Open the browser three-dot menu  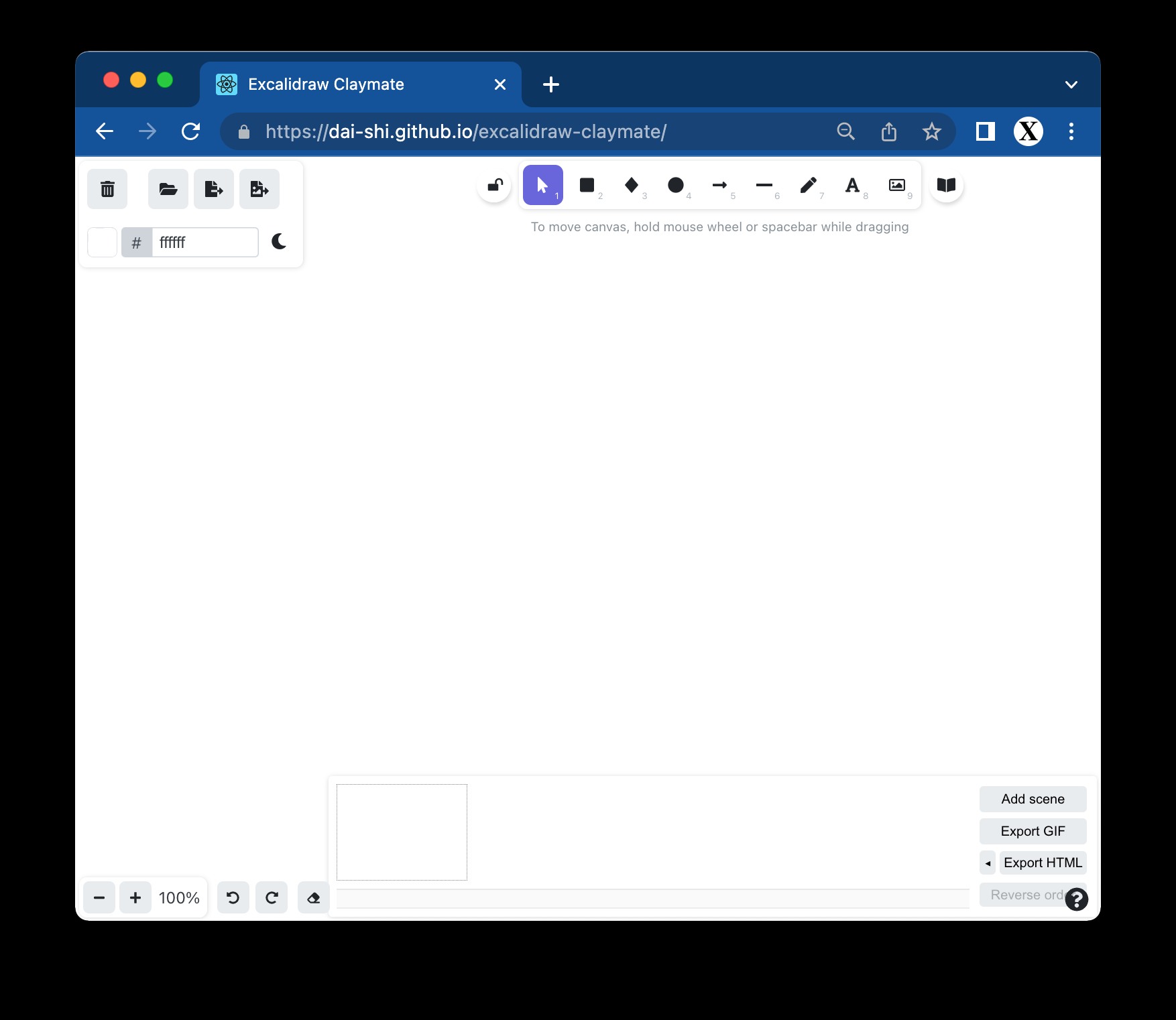coord(1071,131)
